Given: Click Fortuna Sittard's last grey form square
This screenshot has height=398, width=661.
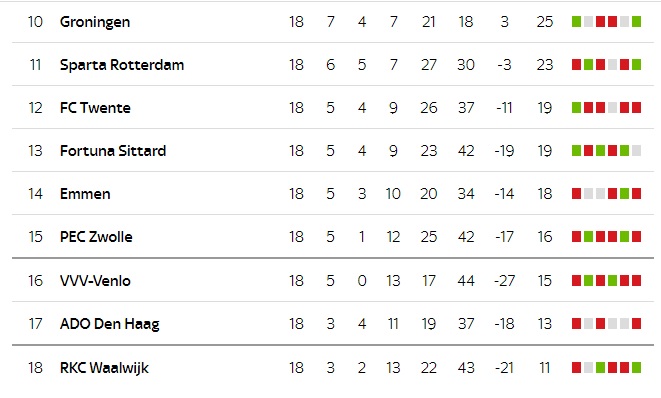Looking at the screenshot, I should point(637,151).
